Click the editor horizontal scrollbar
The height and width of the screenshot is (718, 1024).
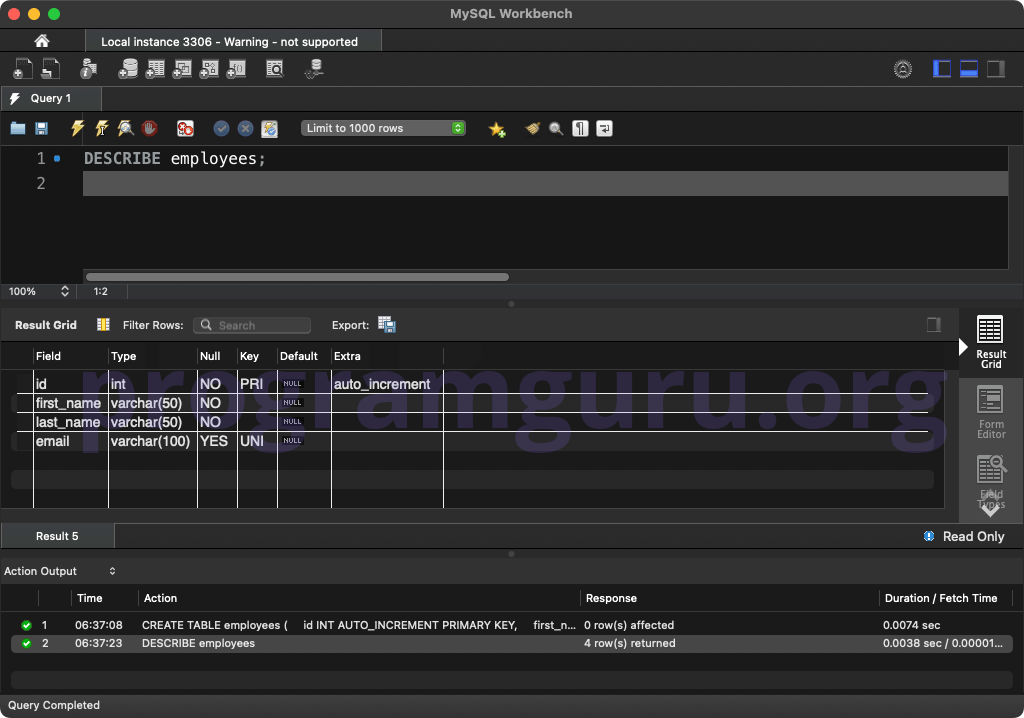(x=297, y=277)
